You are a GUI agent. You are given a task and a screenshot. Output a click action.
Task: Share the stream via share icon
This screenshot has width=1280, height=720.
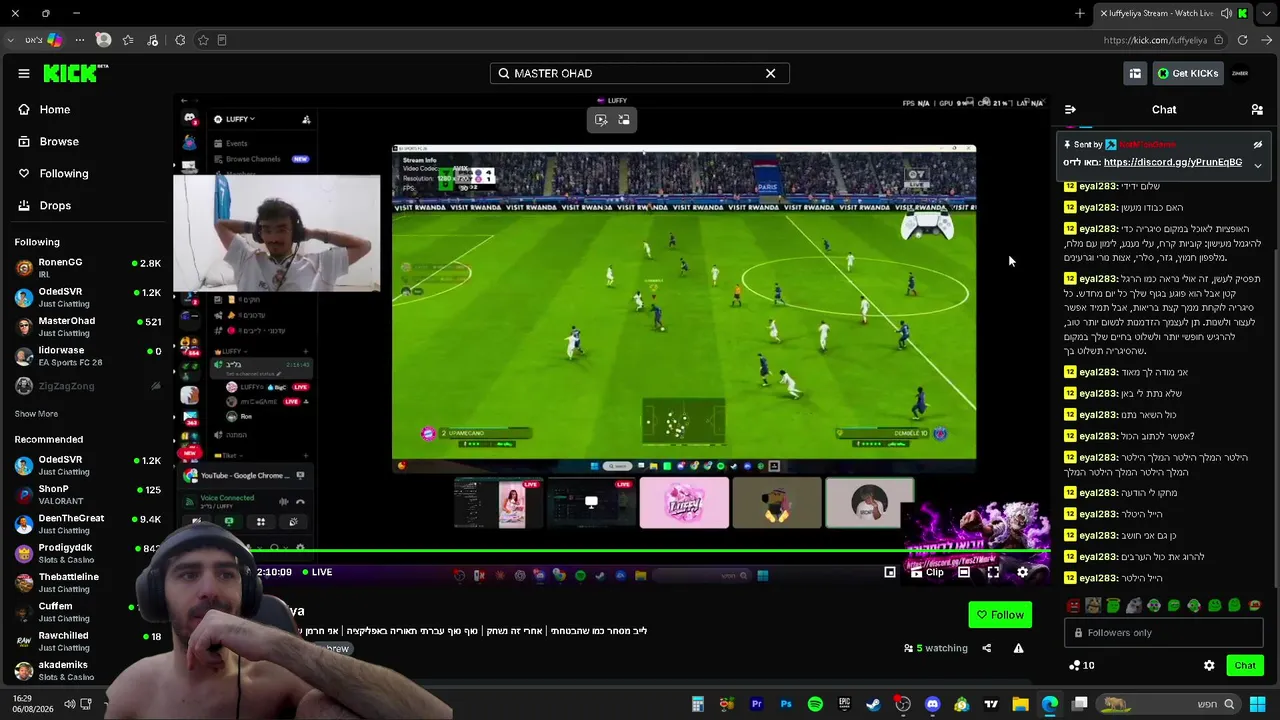pos(986,648)
